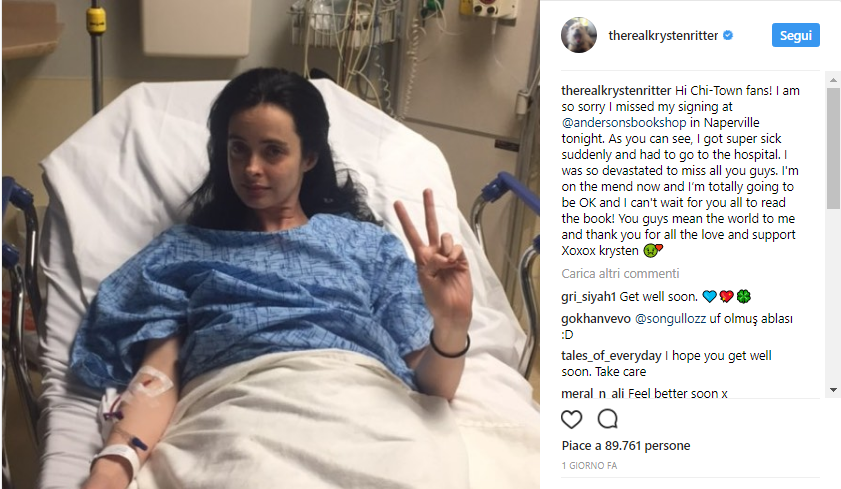Open meral_n_ali commenter profile
The height and width of the screenshot is (489, 841).
(593, 394)
